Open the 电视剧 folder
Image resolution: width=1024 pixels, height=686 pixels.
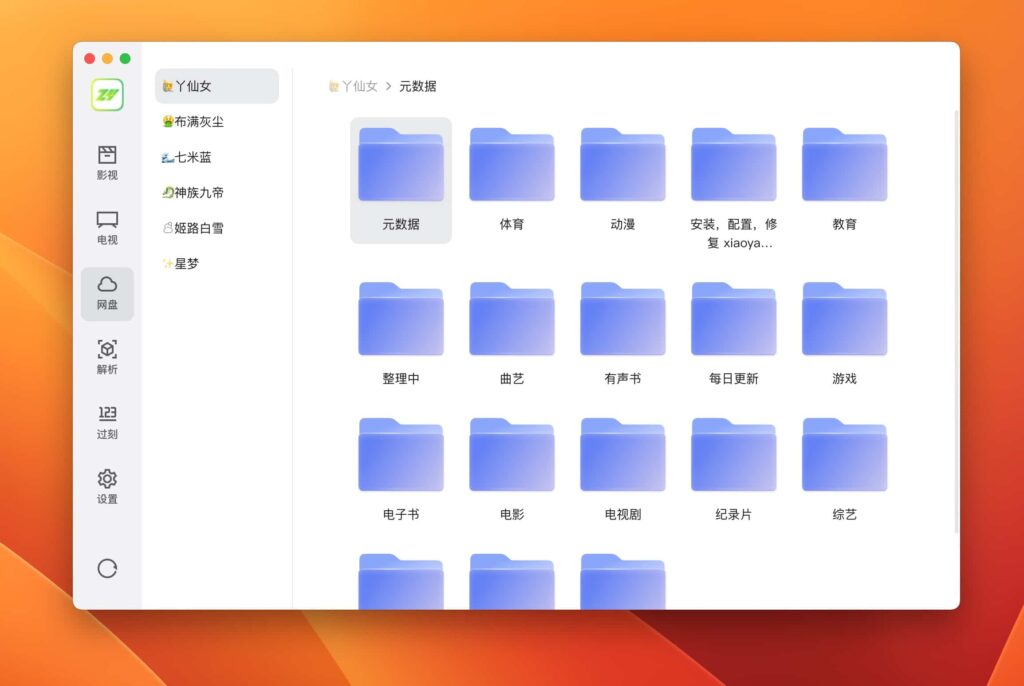click(x=622, y=455)
